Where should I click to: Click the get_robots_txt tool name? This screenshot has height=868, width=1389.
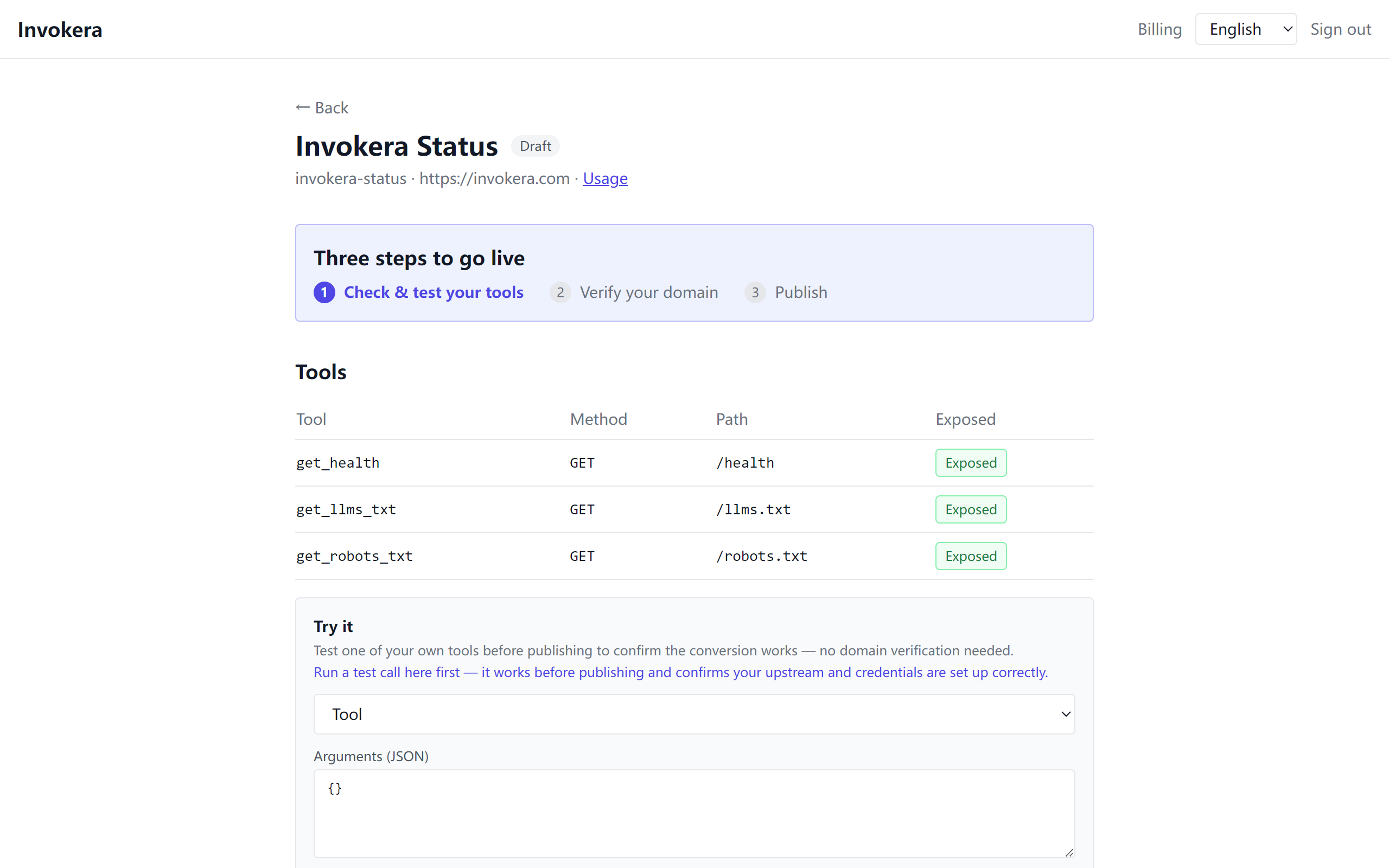point(354,556)
